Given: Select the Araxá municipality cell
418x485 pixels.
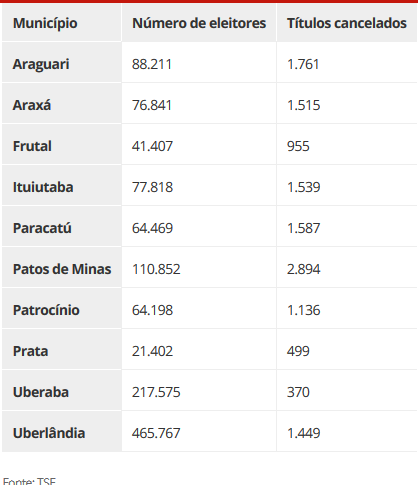Looking at the screenshot, I should pos(62,105).
